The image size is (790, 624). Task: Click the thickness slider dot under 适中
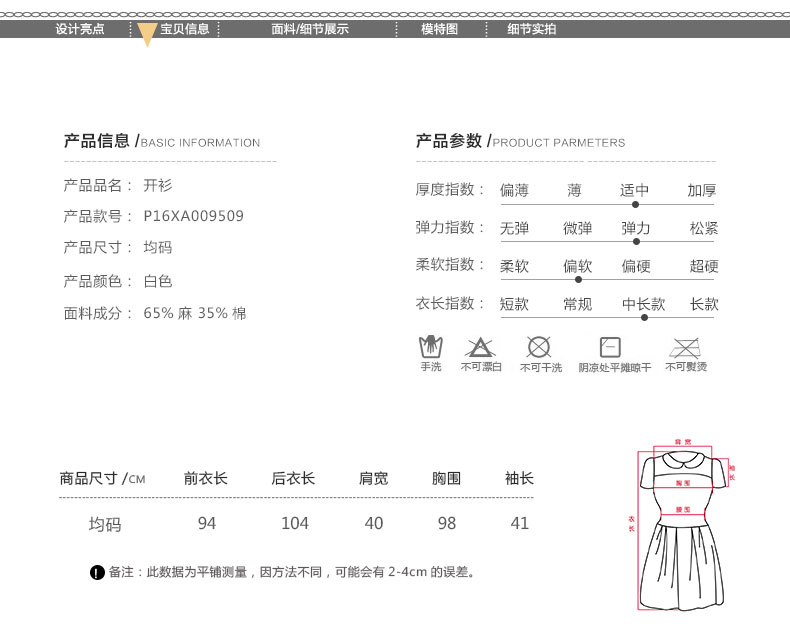click(635, 203)
